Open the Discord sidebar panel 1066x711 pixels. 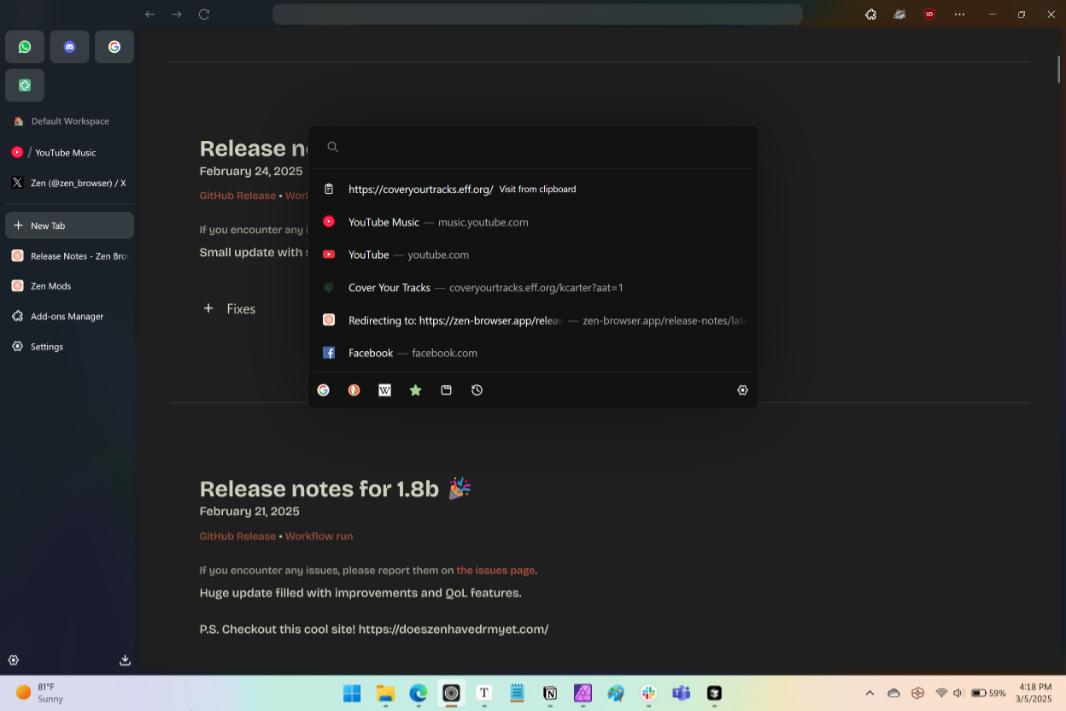coord(69,46)
